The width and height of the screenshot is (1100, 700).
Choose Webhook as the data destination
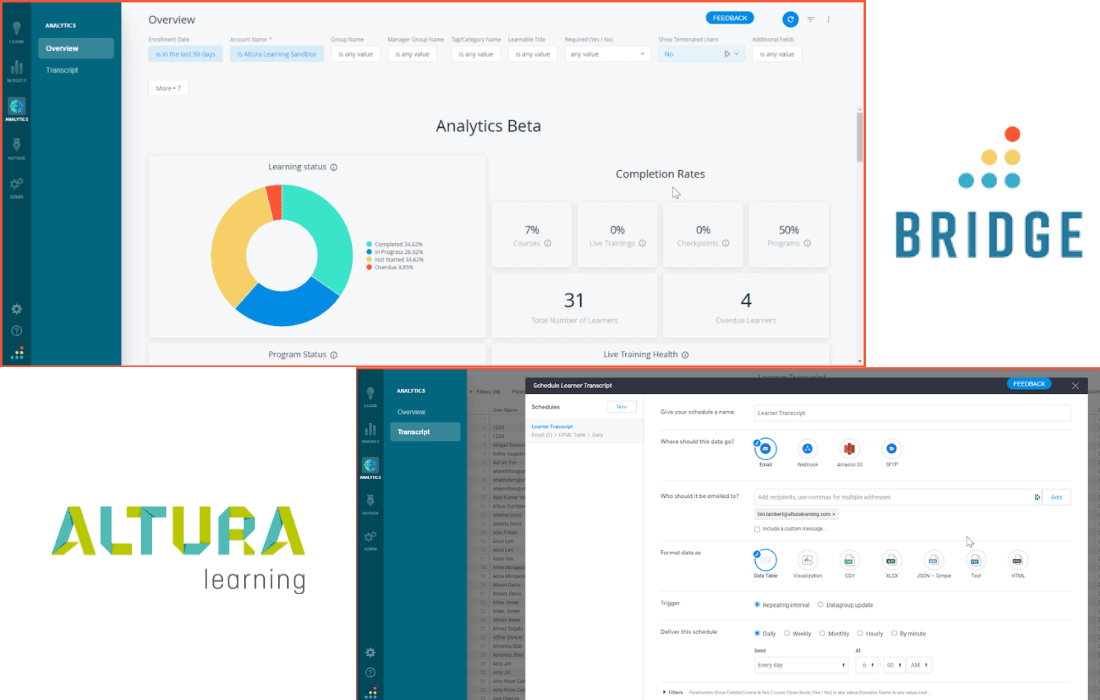(807, 450)
